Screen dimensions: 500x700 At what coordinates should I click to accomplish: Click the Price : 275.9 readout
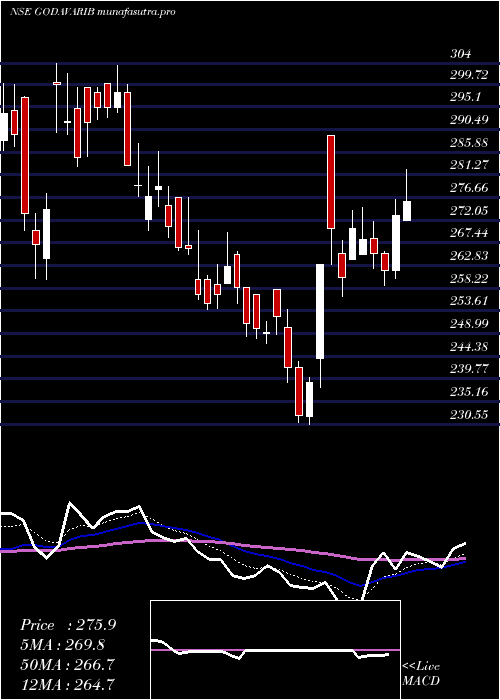[68, 625]
